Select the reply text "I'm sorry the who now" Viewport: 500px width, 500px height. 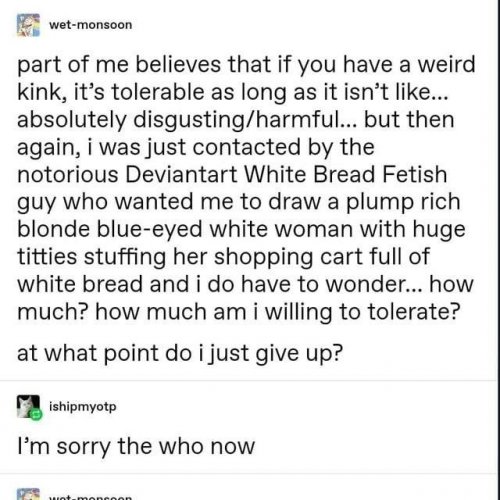pyautogui.click(x=136, y=446)
